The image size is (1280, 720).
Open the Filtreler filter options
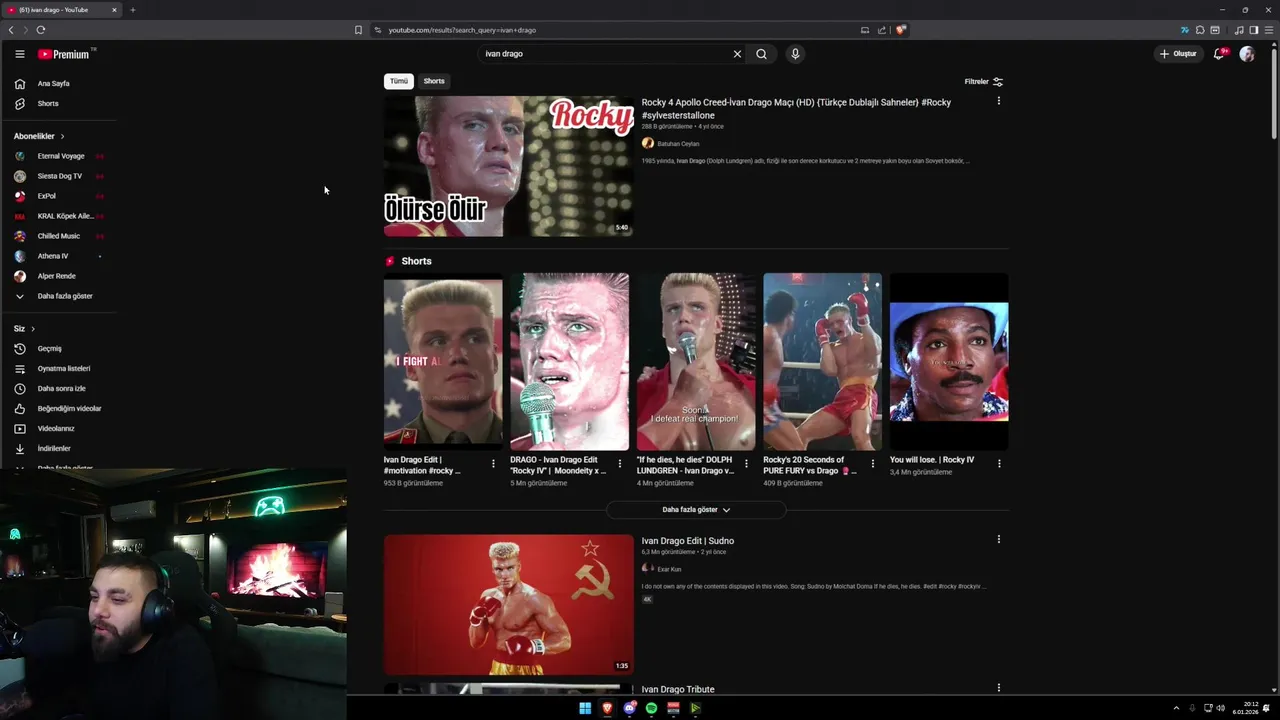pyautogui.click(x=983, y=82)
